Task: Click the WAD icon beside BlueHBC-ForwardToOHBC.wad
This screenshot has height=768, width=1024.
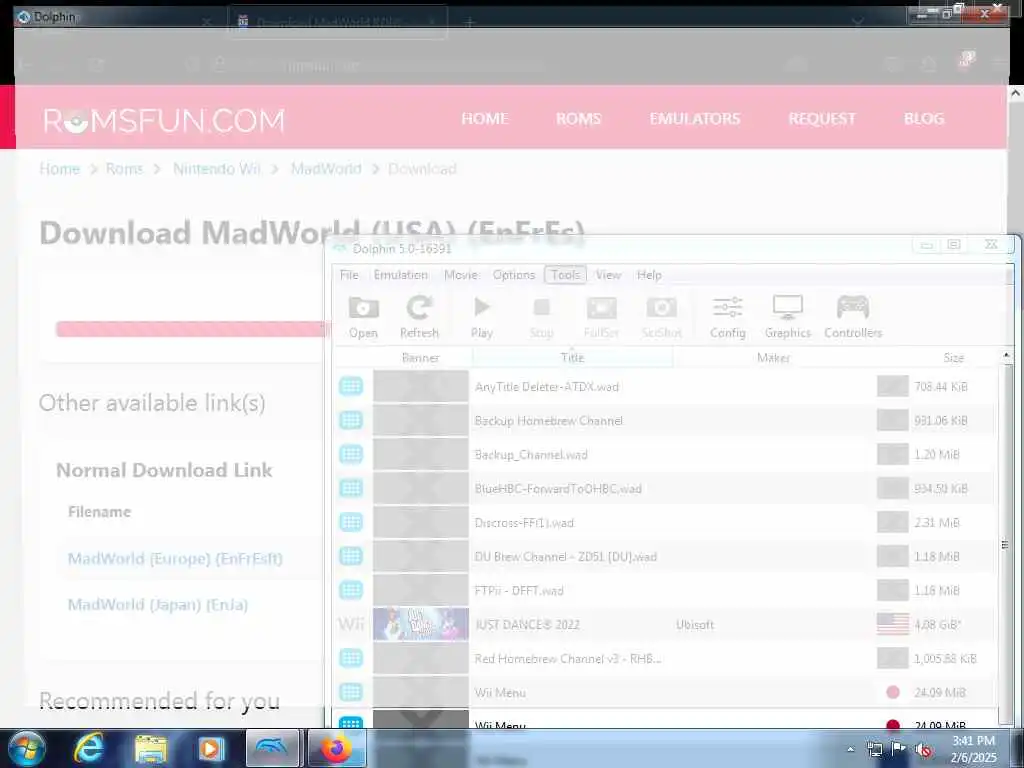Action: (351, 488)
